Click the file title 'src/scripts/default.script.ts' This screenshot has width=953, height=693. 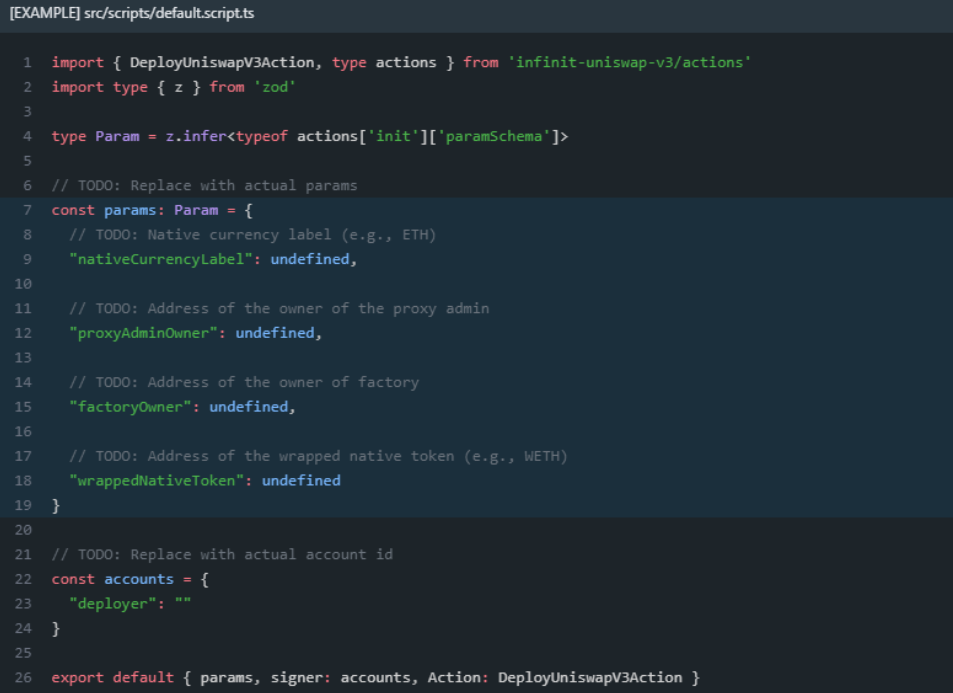(x=169, y=13)
